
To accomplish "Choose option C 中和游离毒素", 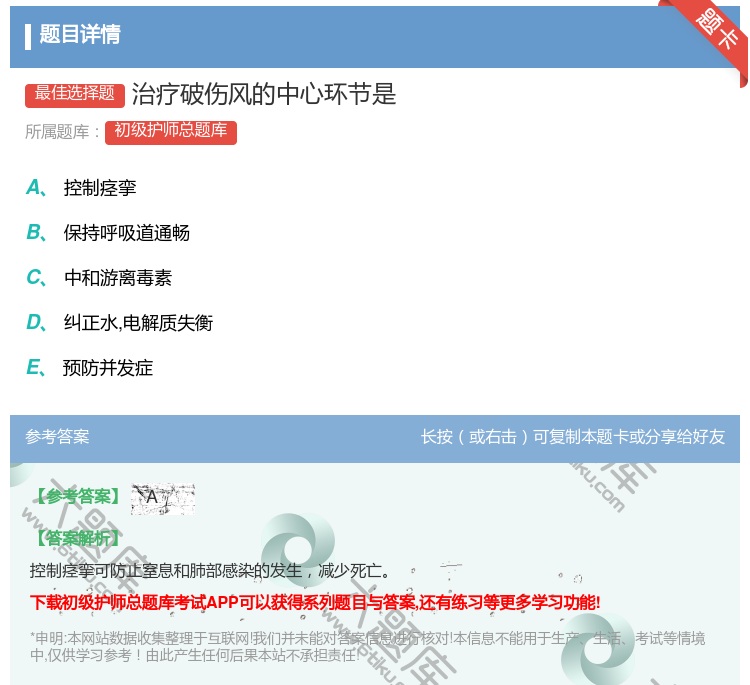I will pos(99,277).
